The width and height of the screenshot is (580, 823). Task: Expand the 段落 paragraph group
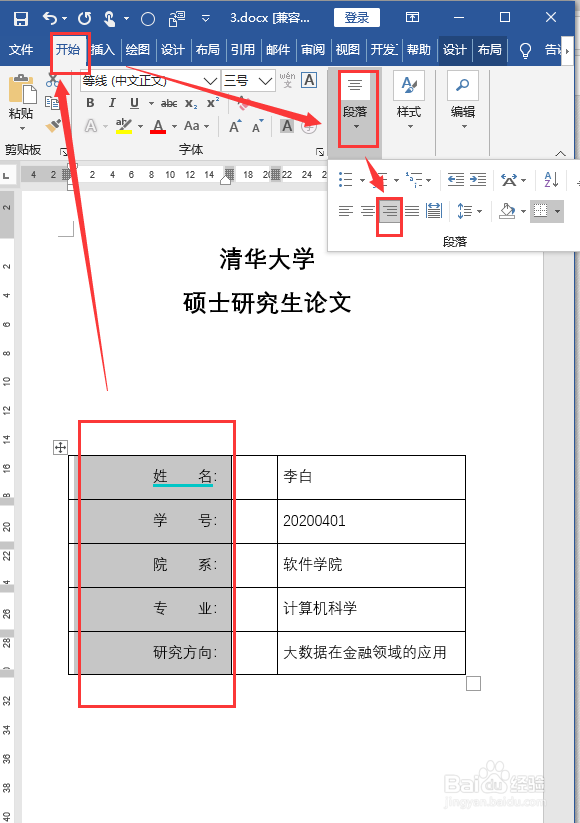355,103
